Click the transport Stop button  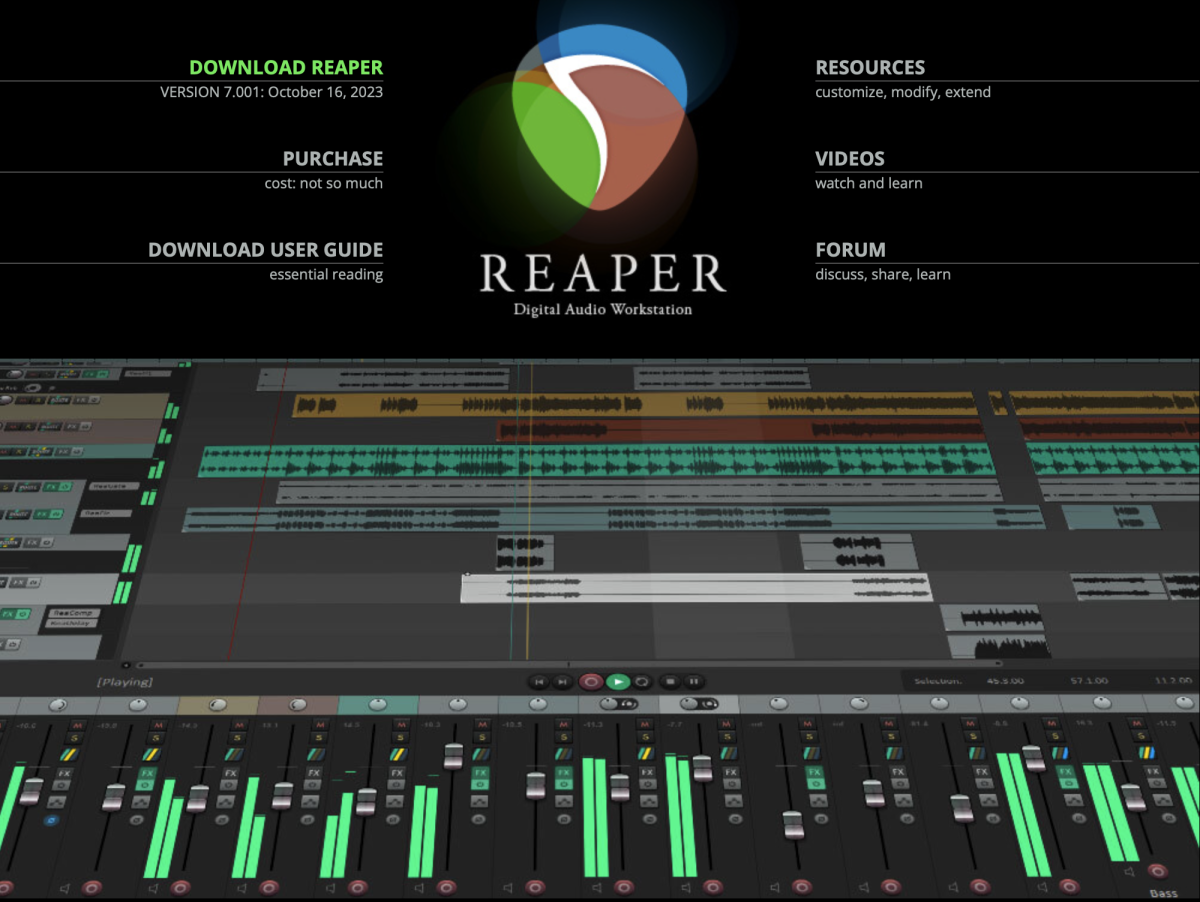tap(671, 682)
